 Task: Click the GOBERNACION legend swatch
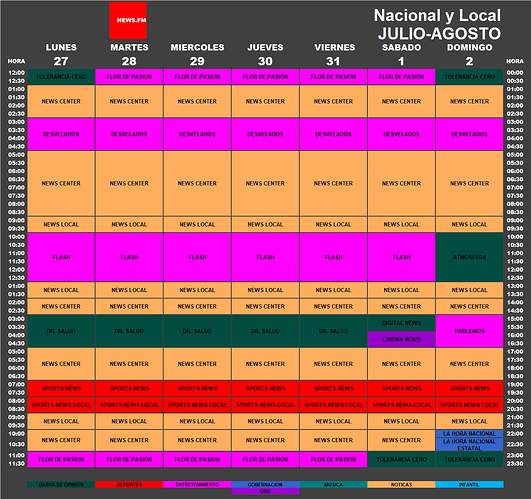(x=265, y=485)
